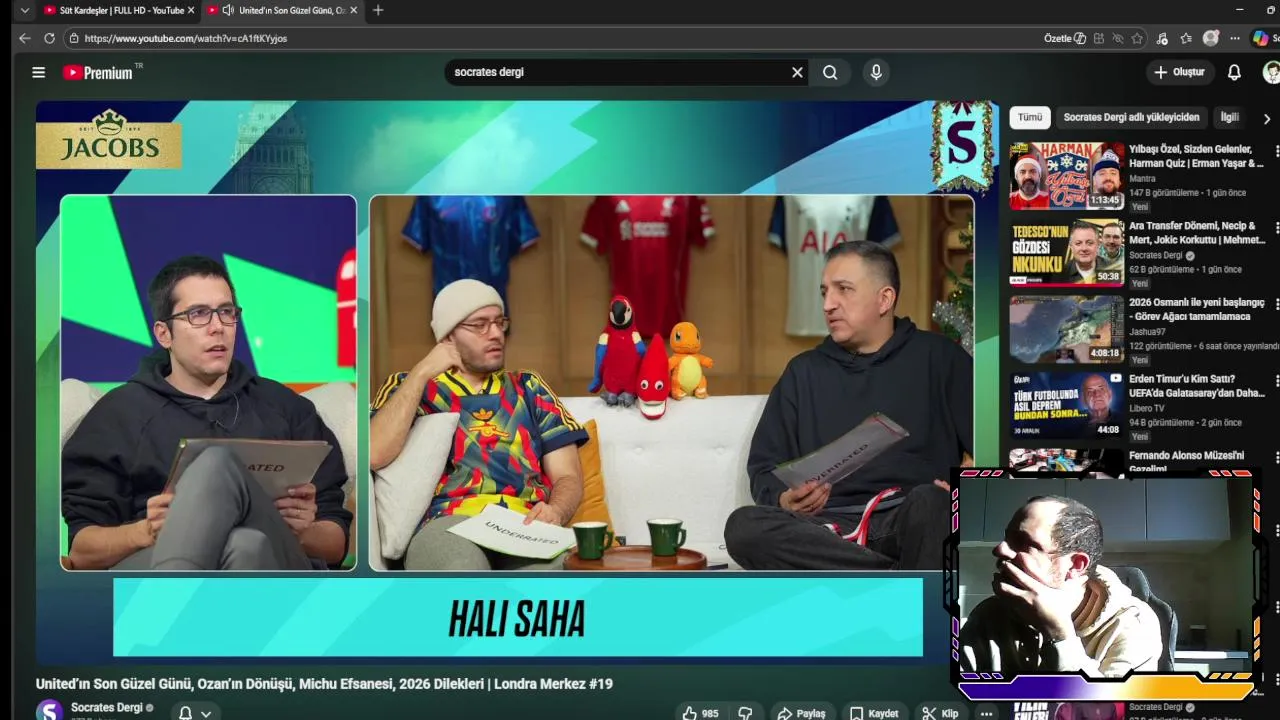Open the Copilot sidebar icon

pos(1260,38)
